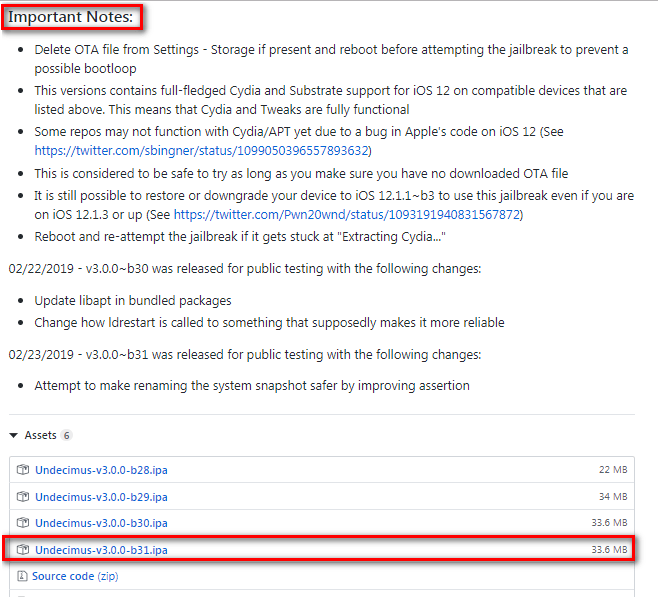The height and width of the screenshot is (597, 658).
Task: Click 'This is considered to be safe' bullet
Action: [x=301, y=174]
